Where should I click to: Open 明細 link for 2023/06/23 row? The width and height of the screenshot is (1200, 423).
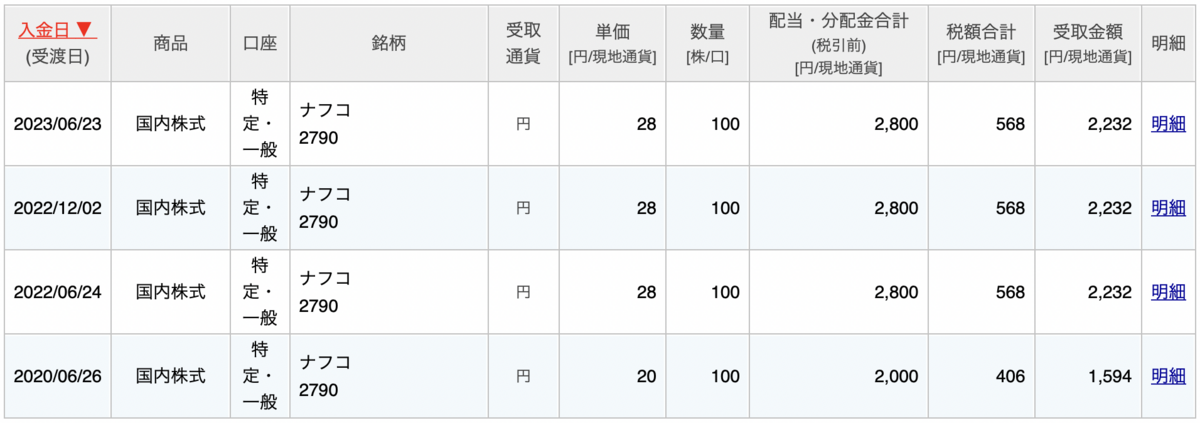coord(1168,124)
